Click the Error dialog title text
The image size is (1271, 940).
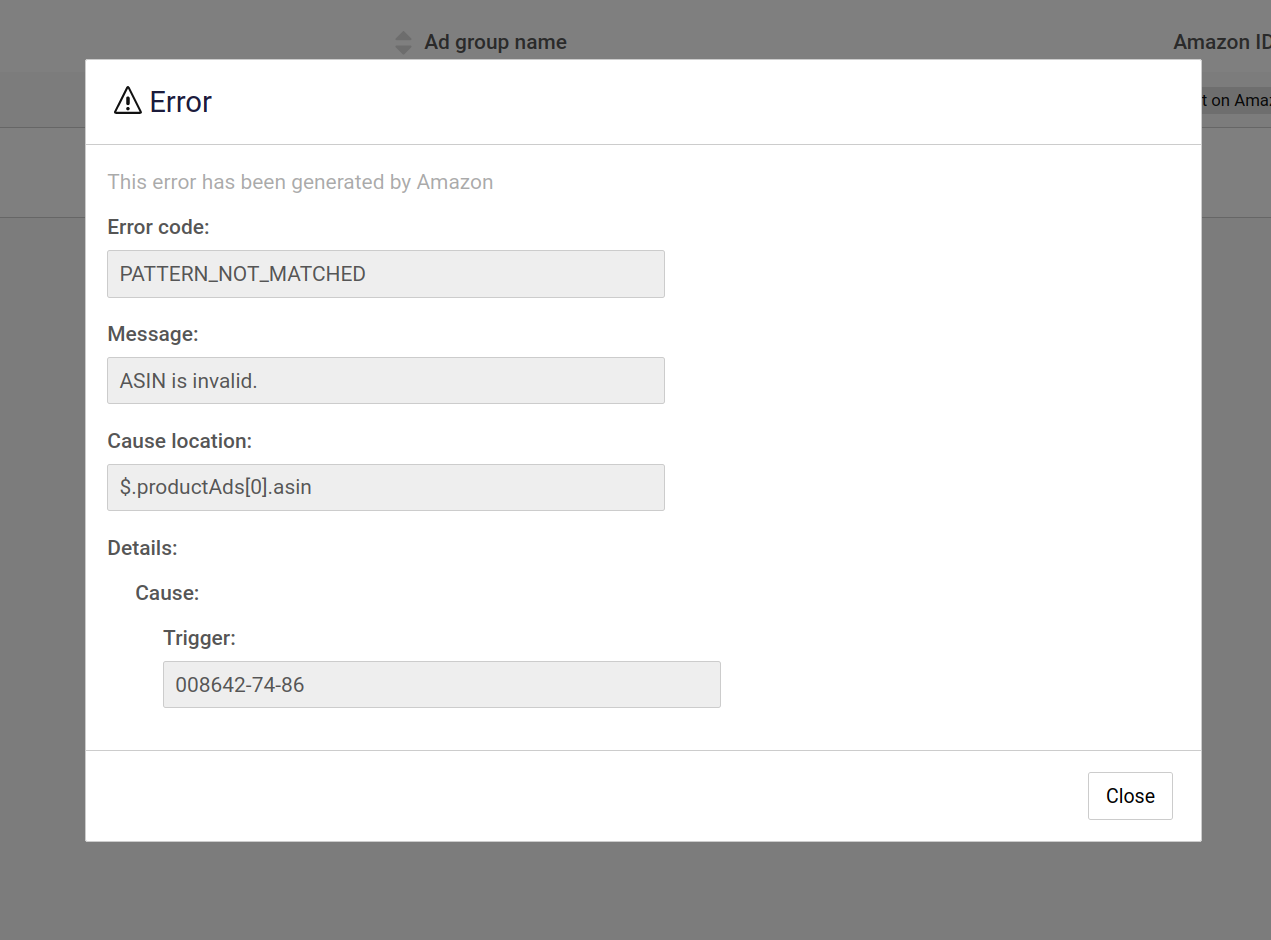pos(181,102)
